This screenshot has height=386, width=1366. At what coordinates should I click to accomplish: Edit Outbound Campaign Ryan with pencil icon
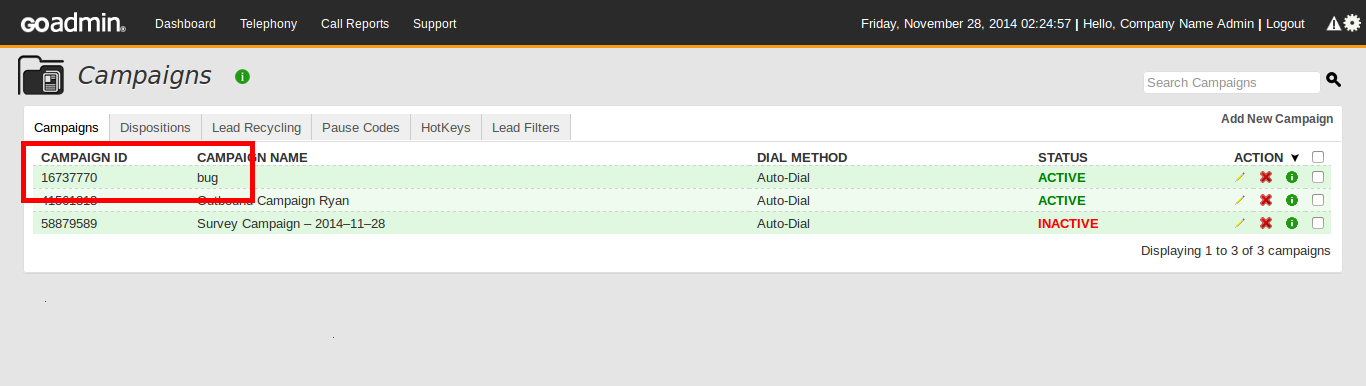pos(1240,200)
